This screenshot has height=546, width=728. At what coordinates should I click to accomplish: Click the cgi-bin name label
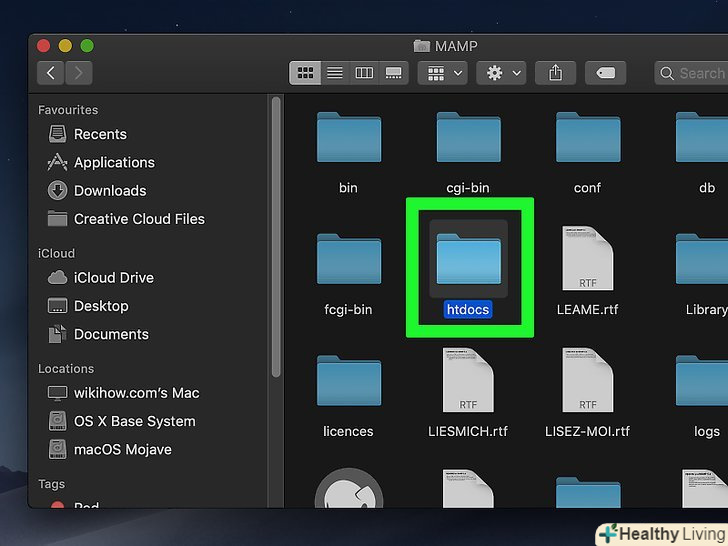tap(468, 188)
